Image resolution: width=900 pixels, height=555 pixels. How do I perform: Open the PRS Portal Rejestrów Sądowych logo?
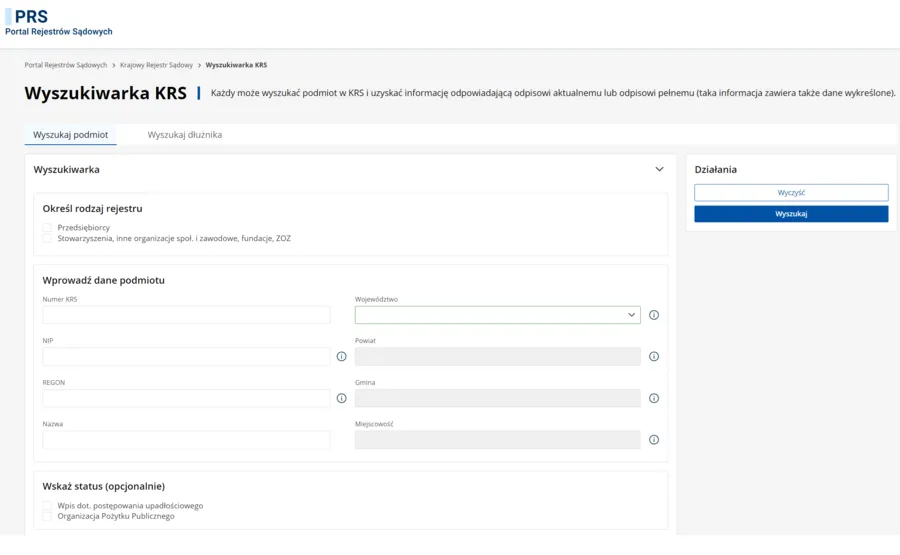(x=59, y=23)
